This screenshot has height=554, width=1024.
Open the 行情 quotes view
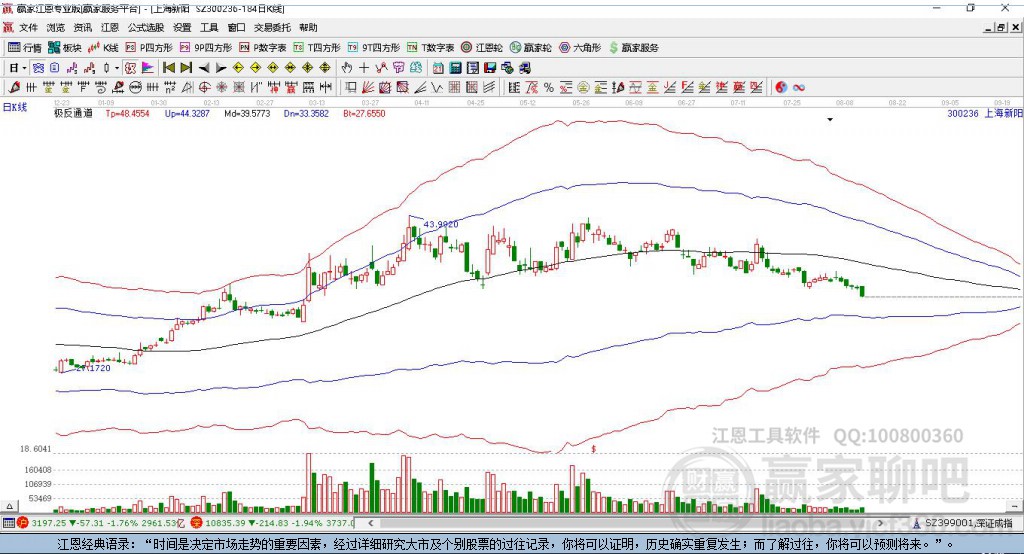click(x=24, y=48)
